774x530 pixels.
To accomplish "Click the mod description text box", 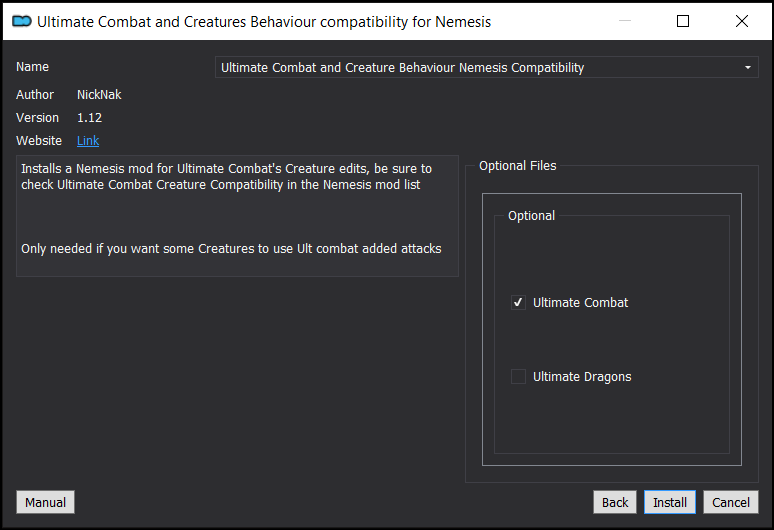I will coord(237,216).
